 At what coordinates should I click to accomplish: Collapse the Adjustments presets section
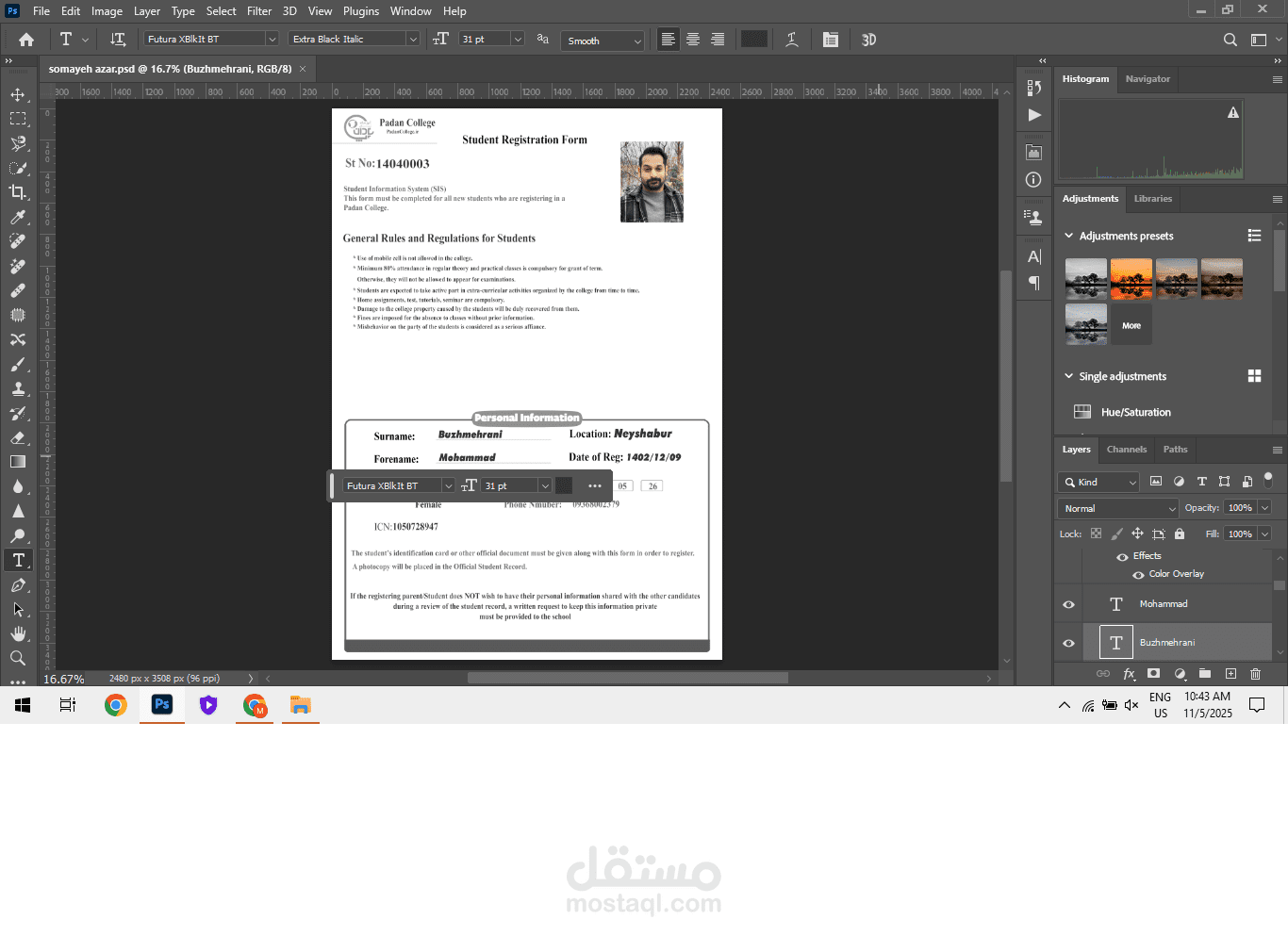tap(1068, 236)
